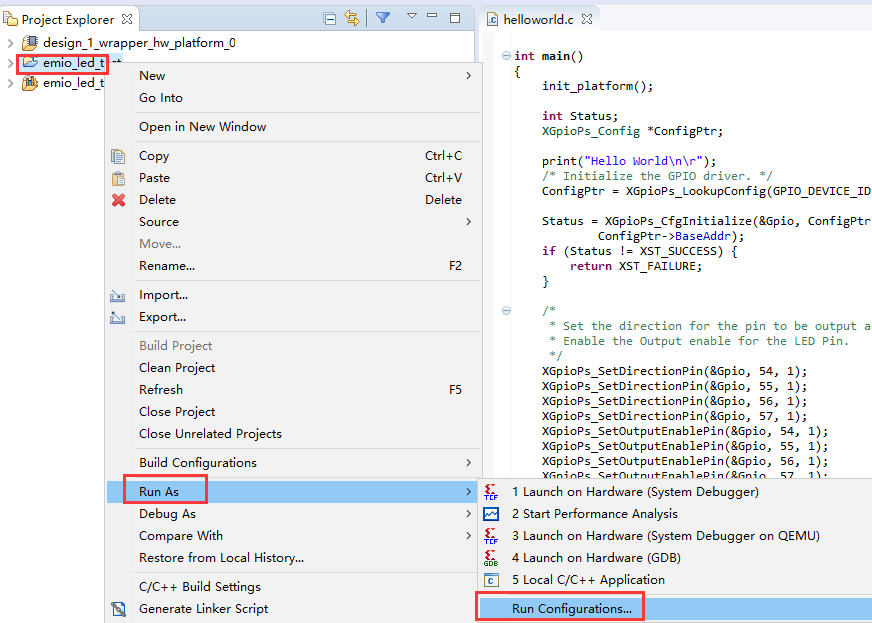Click the Import icon

[x=118, y=295]
